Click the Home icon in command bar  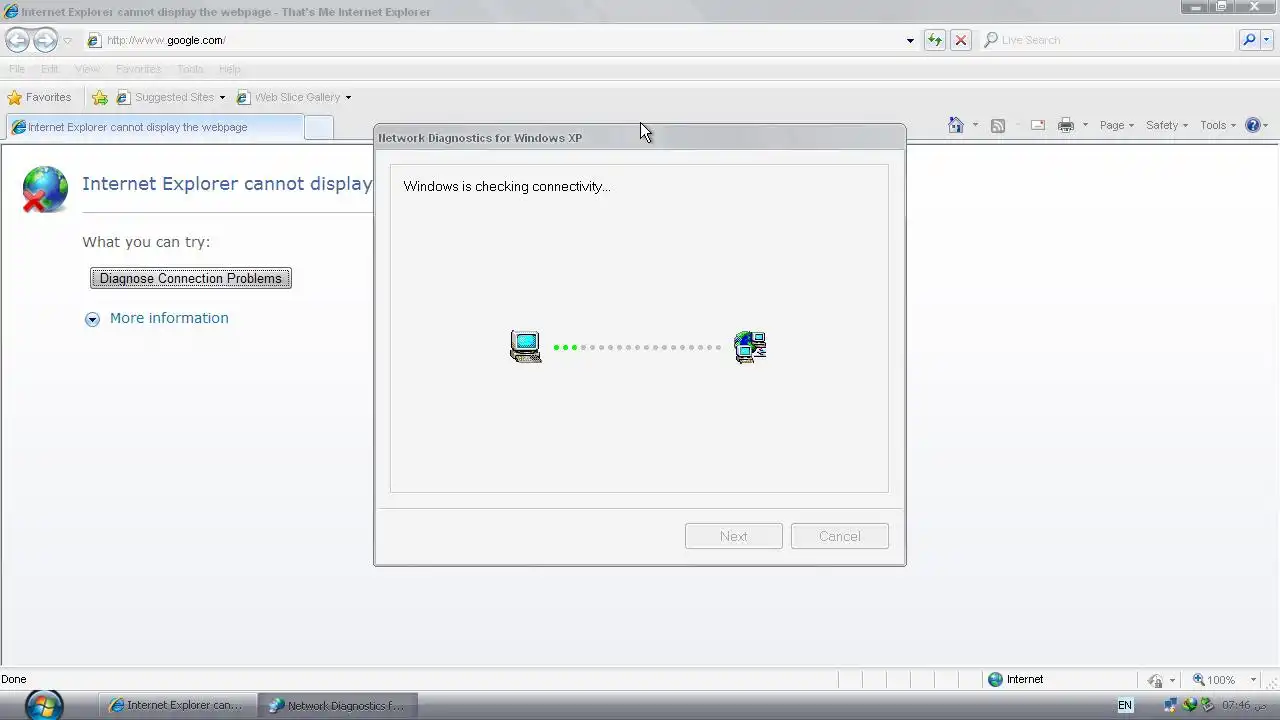tap(956, 125)
